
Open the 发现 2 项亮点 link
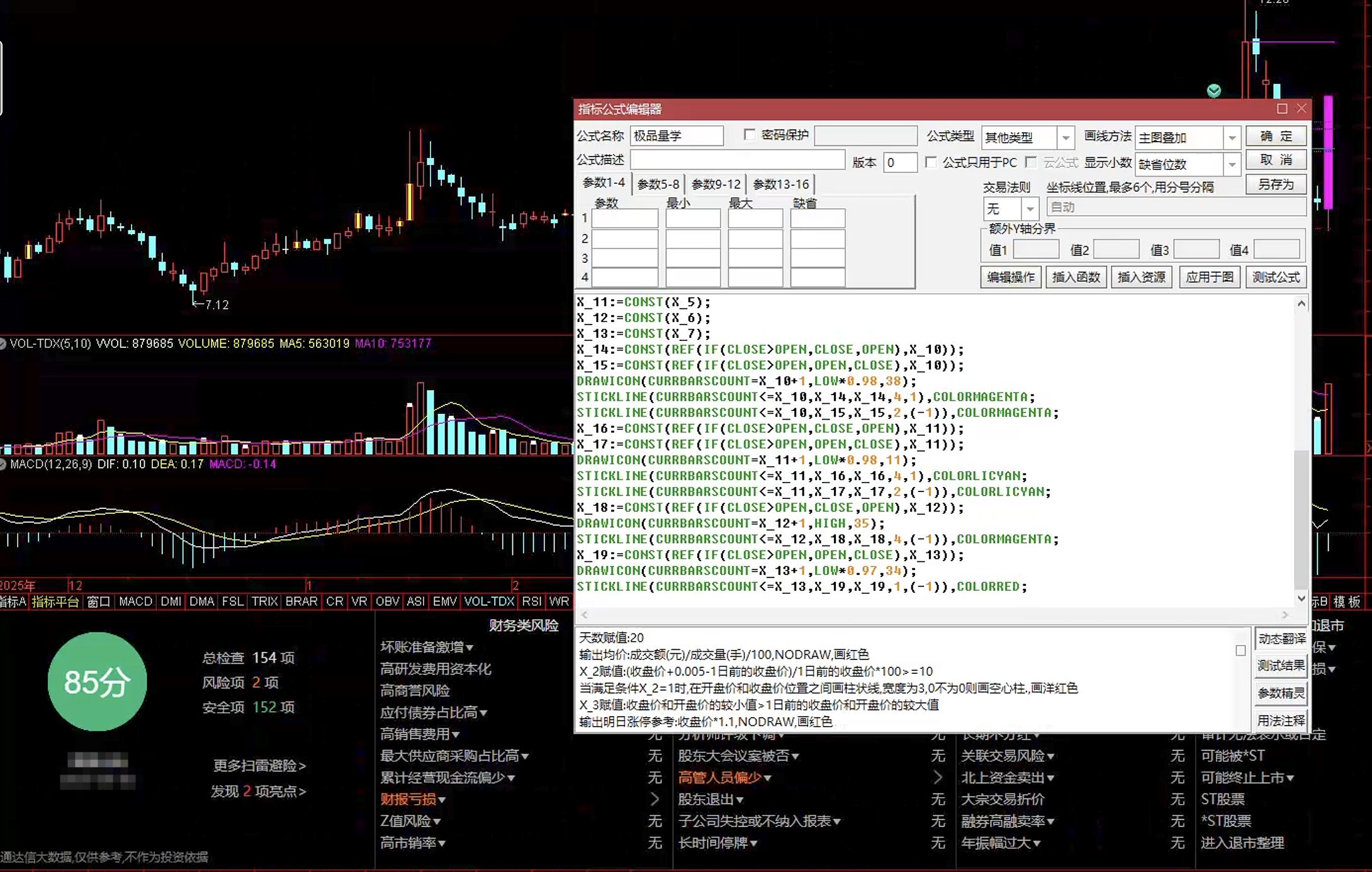tap(258, 791)
